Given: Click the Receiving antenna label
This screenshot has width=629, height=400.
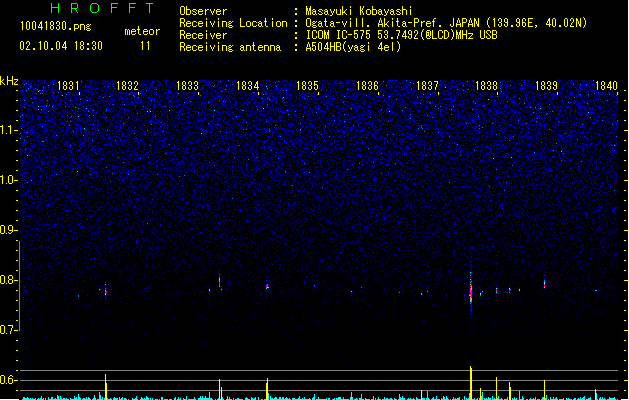Looking at the screenshot, I should tap(230, 47).
